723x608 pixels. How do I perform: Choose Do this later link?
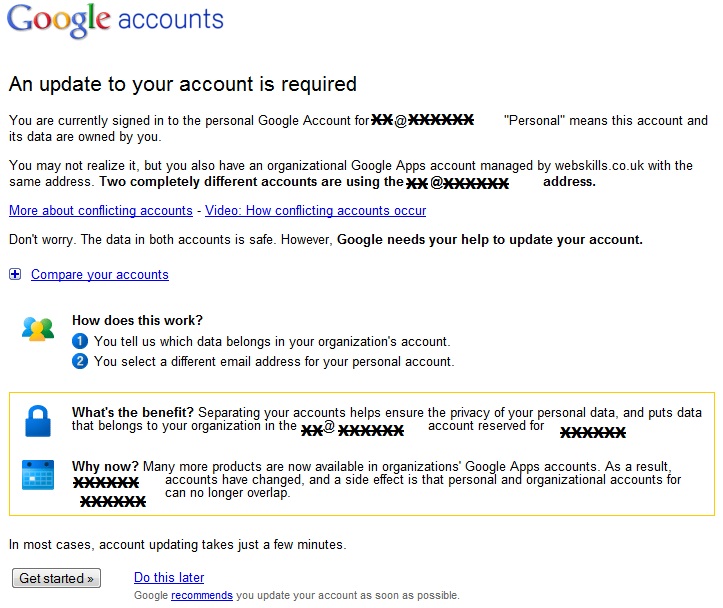tap(169, 577)
